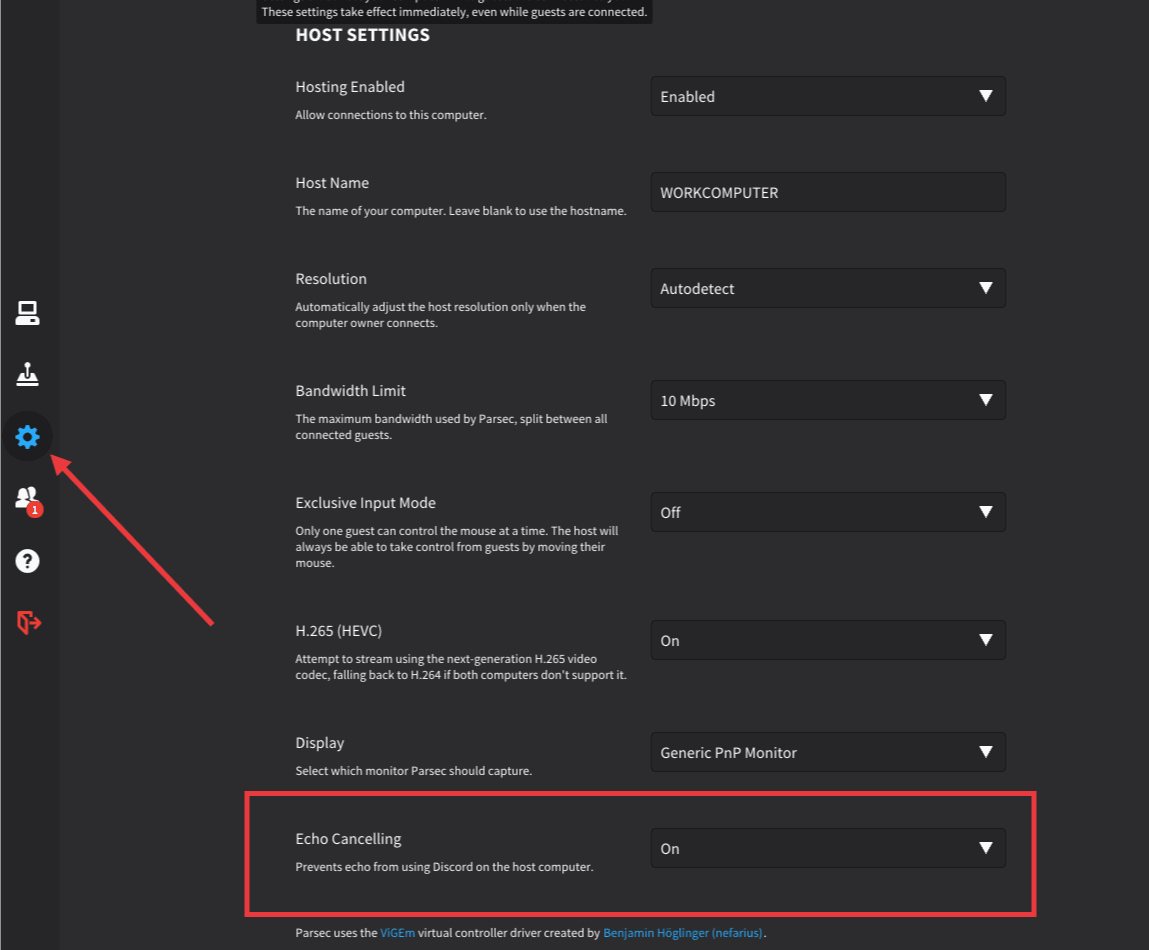
Task: Toggle the Echo Cancelling On dropdown
Action: pyautogui.click(x=827, y=849)
